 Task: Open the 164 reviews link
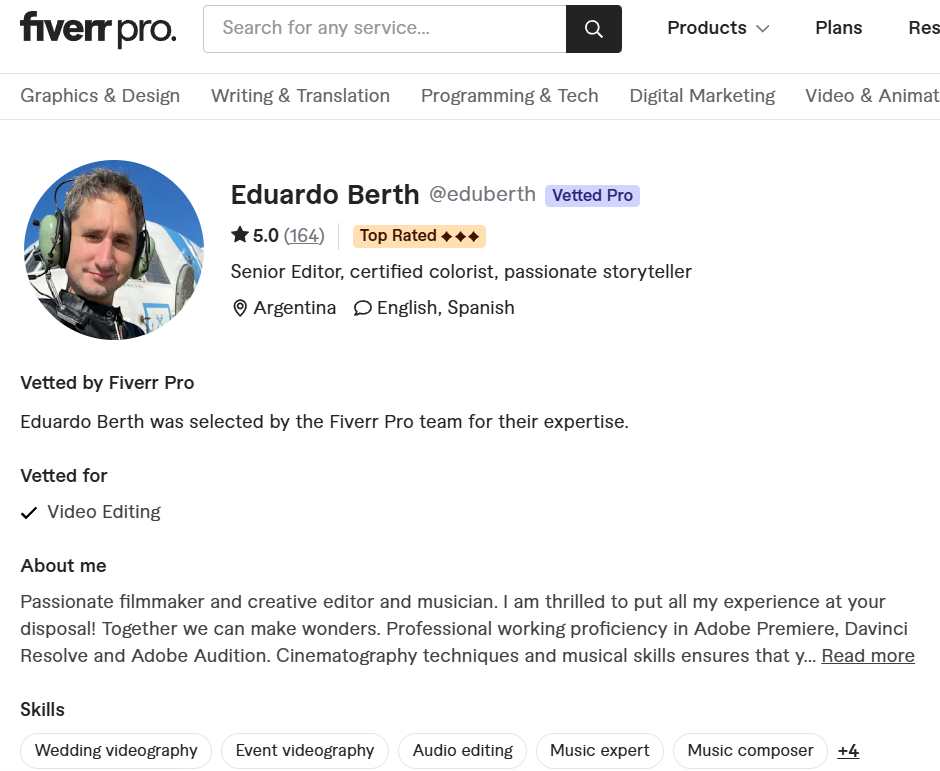coord(304,236)
